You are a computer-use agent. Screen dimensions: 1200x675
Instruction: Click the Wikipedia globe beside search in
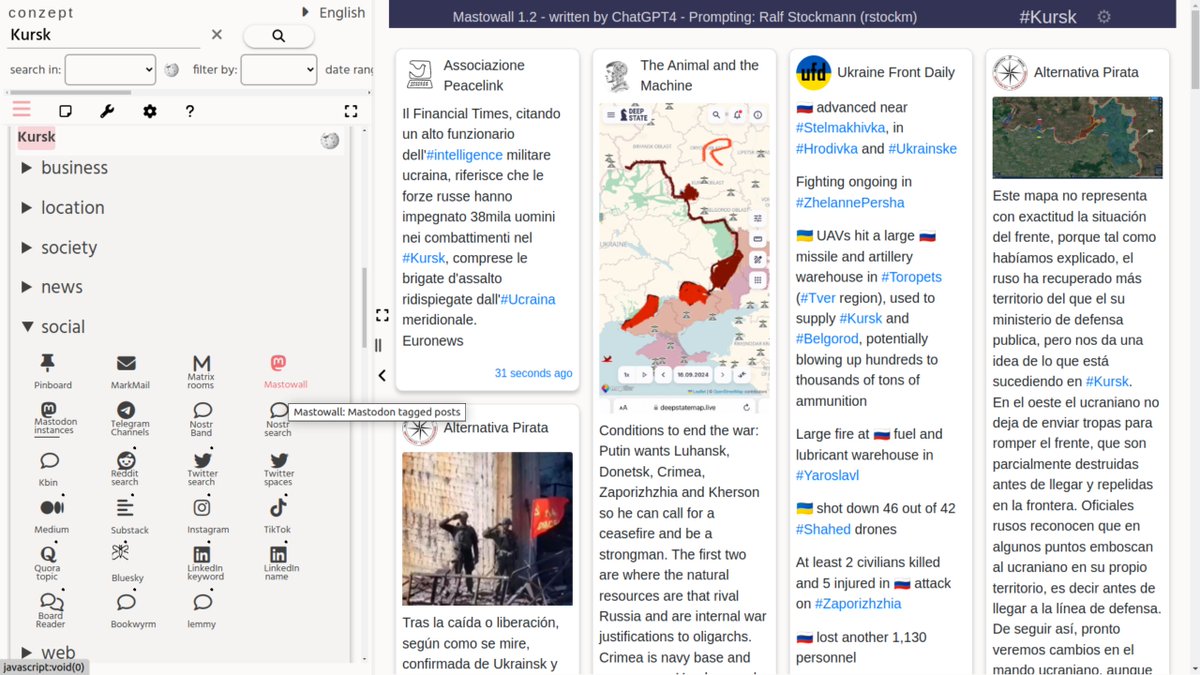[x=172, y=70]
